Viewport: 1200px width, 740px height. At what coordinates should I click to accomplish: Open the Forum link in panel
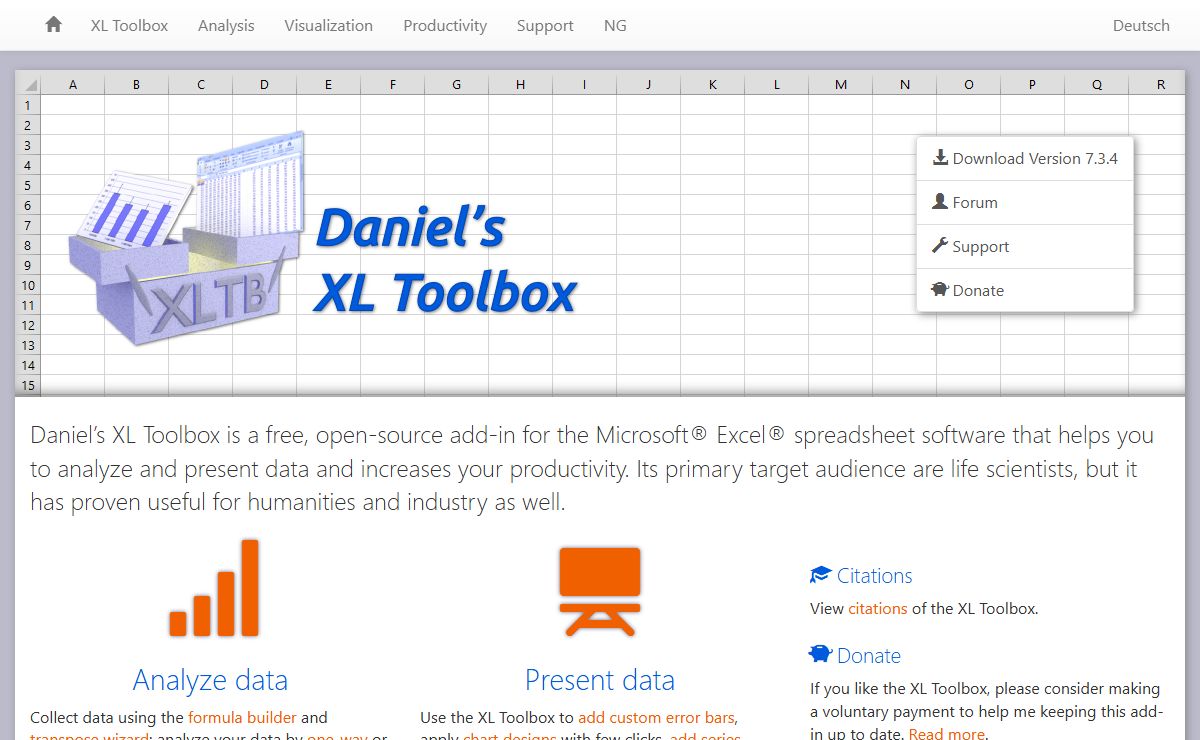[x=1025, y=202]
